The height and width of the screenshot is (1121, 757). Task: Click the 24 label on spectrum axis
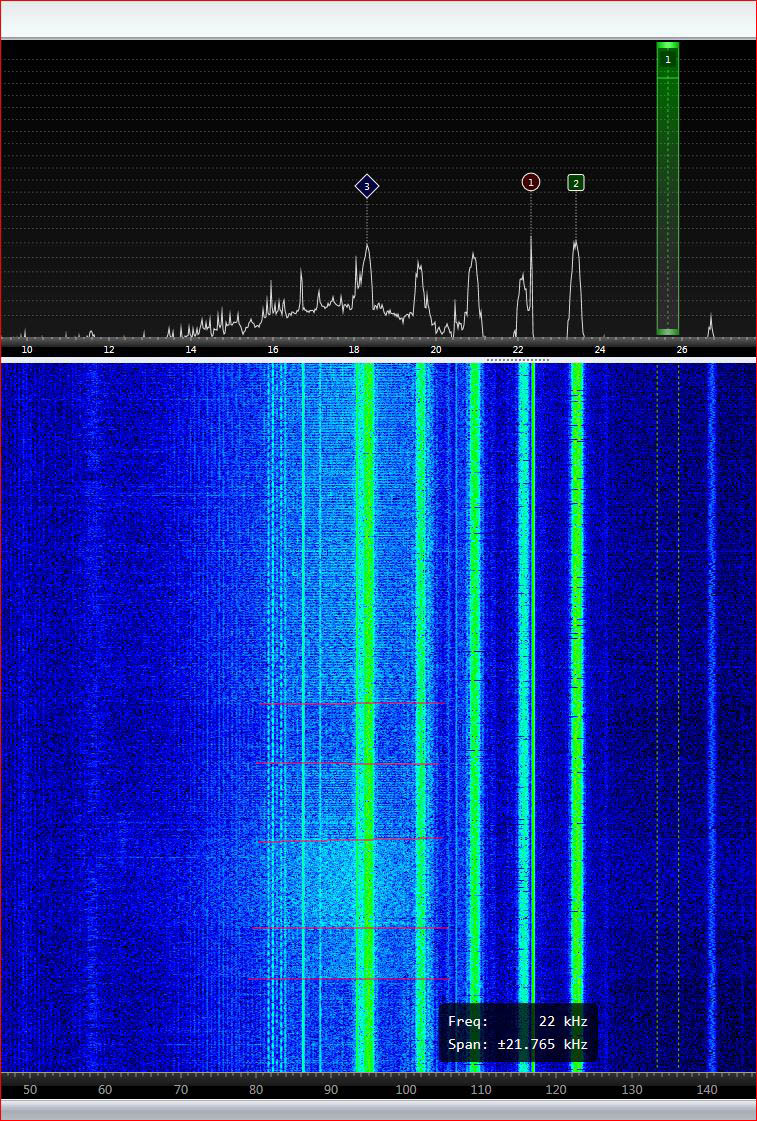point(600,350)
